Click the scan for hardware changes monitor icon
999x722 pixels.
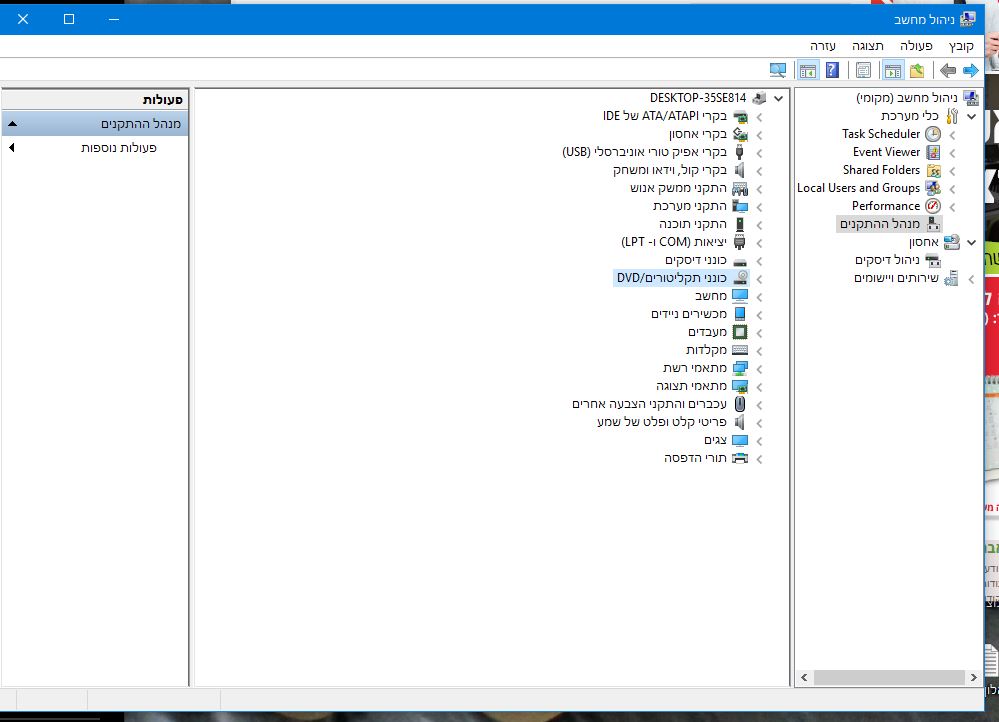click(777, 70)
